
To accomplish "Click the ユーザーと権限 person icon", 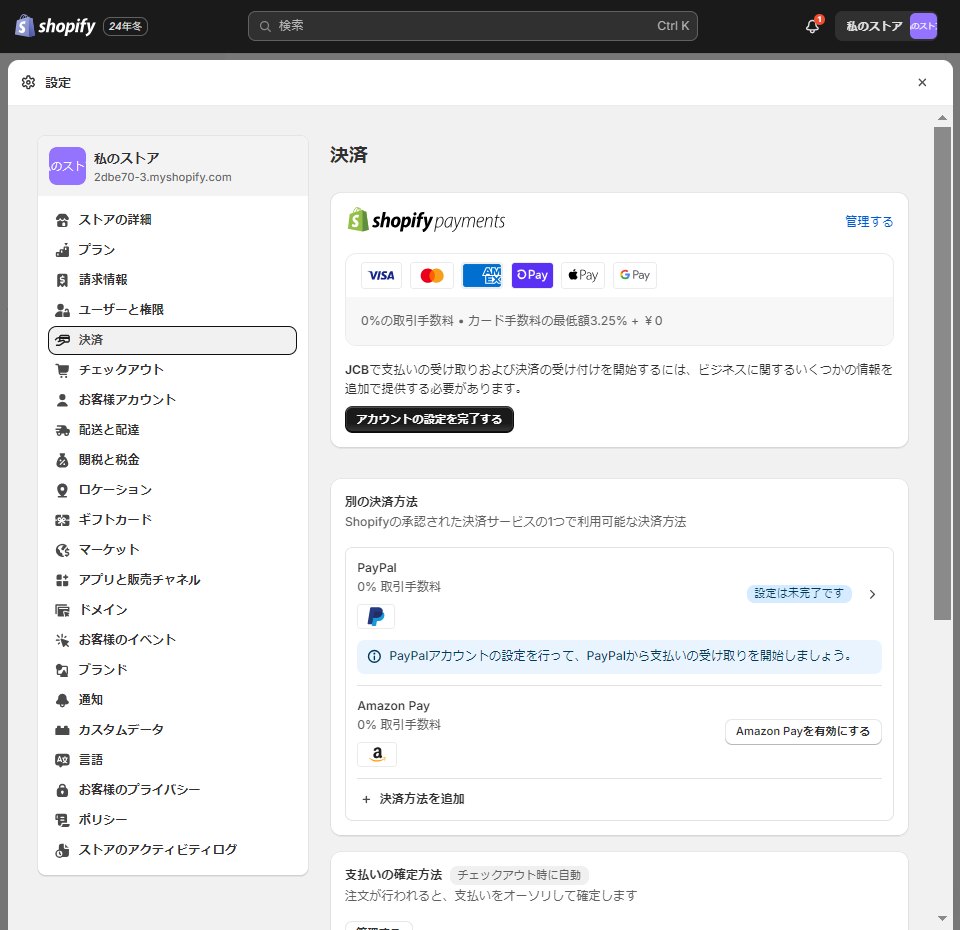I will [62, 310].
